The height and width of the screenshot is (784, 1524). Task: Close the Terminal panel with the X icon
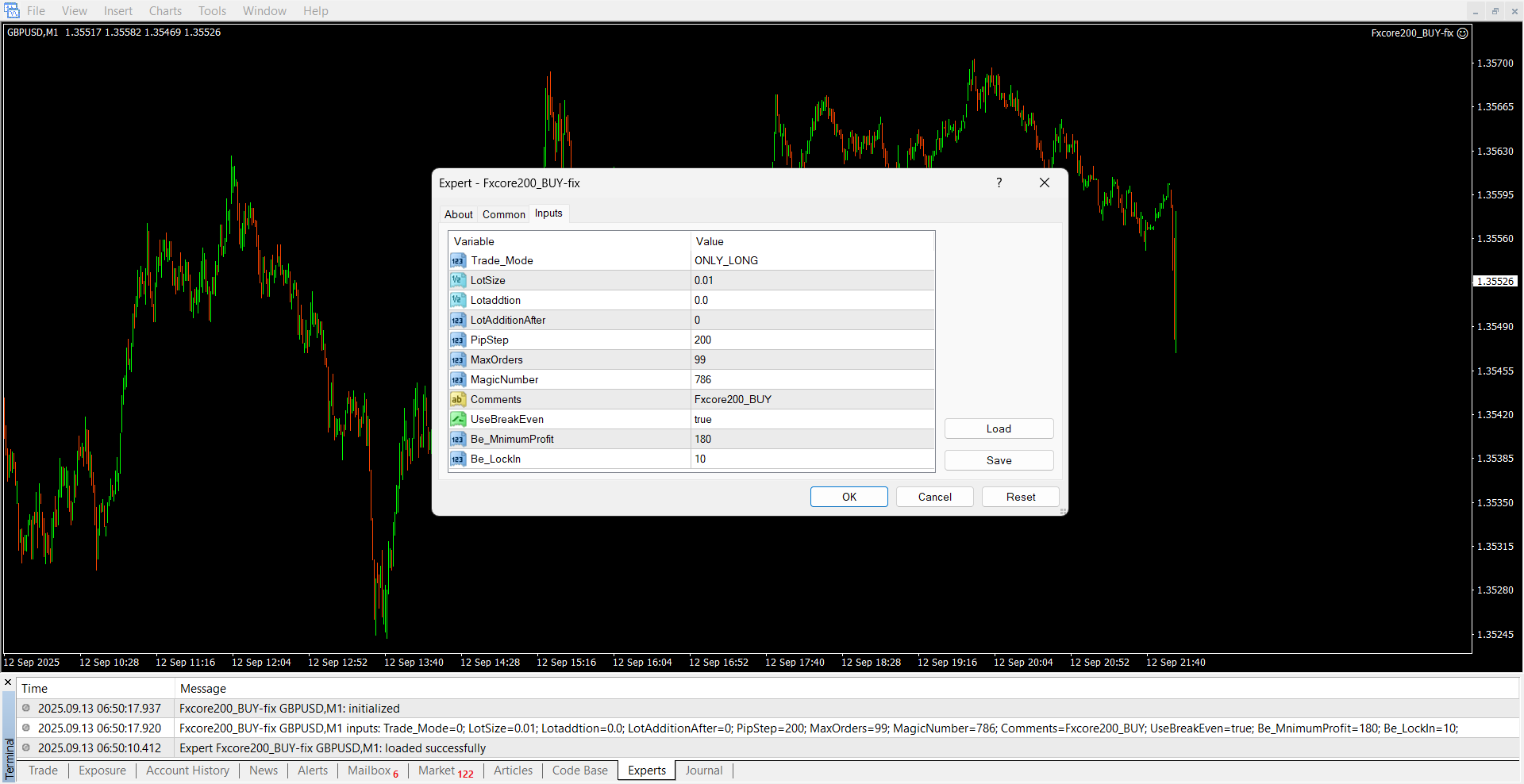(x=8, y=682)
